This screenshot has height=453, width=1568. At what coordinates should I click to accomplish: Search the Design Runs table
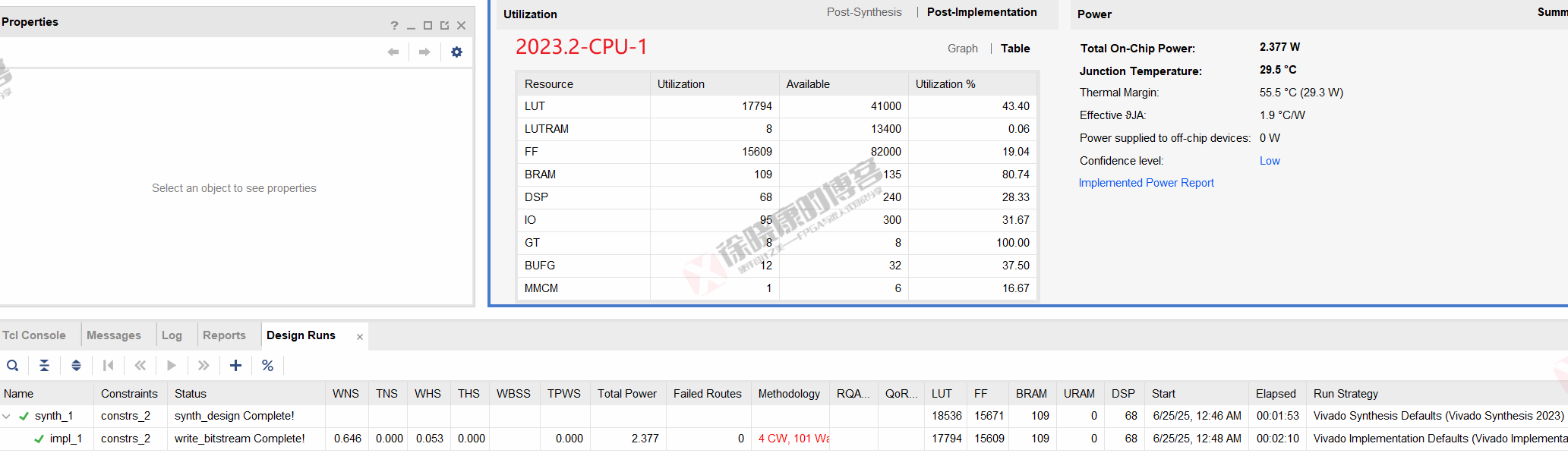(13, 366)
